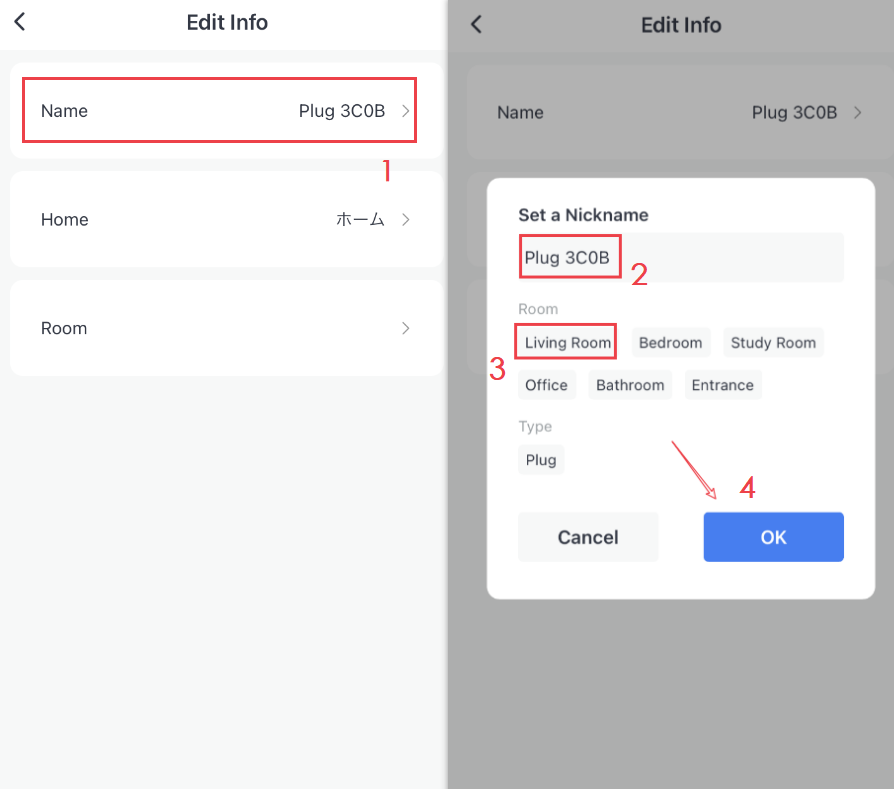Select the Bedroom tag

pyautogui.click(x=670, y=343)
